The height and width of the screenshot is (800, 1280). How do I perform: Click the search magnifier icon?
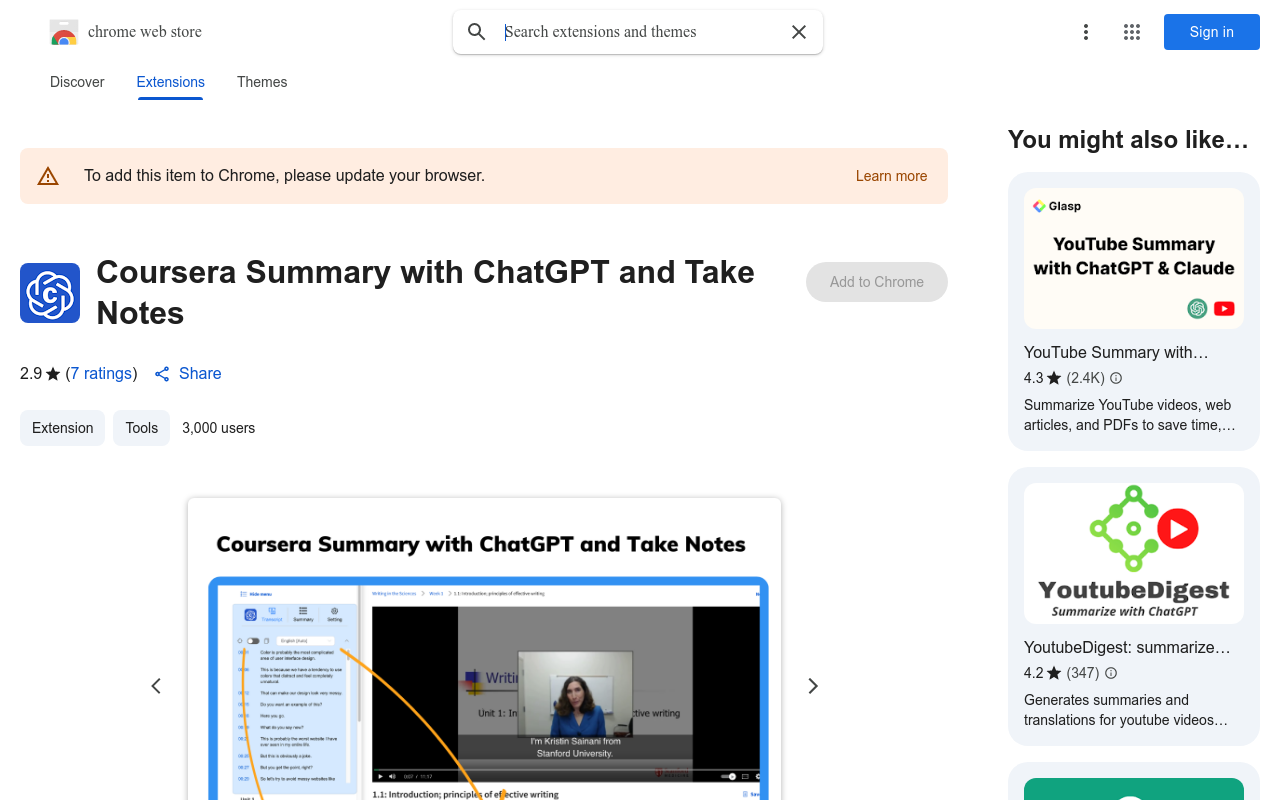click(x=476, y=32)
